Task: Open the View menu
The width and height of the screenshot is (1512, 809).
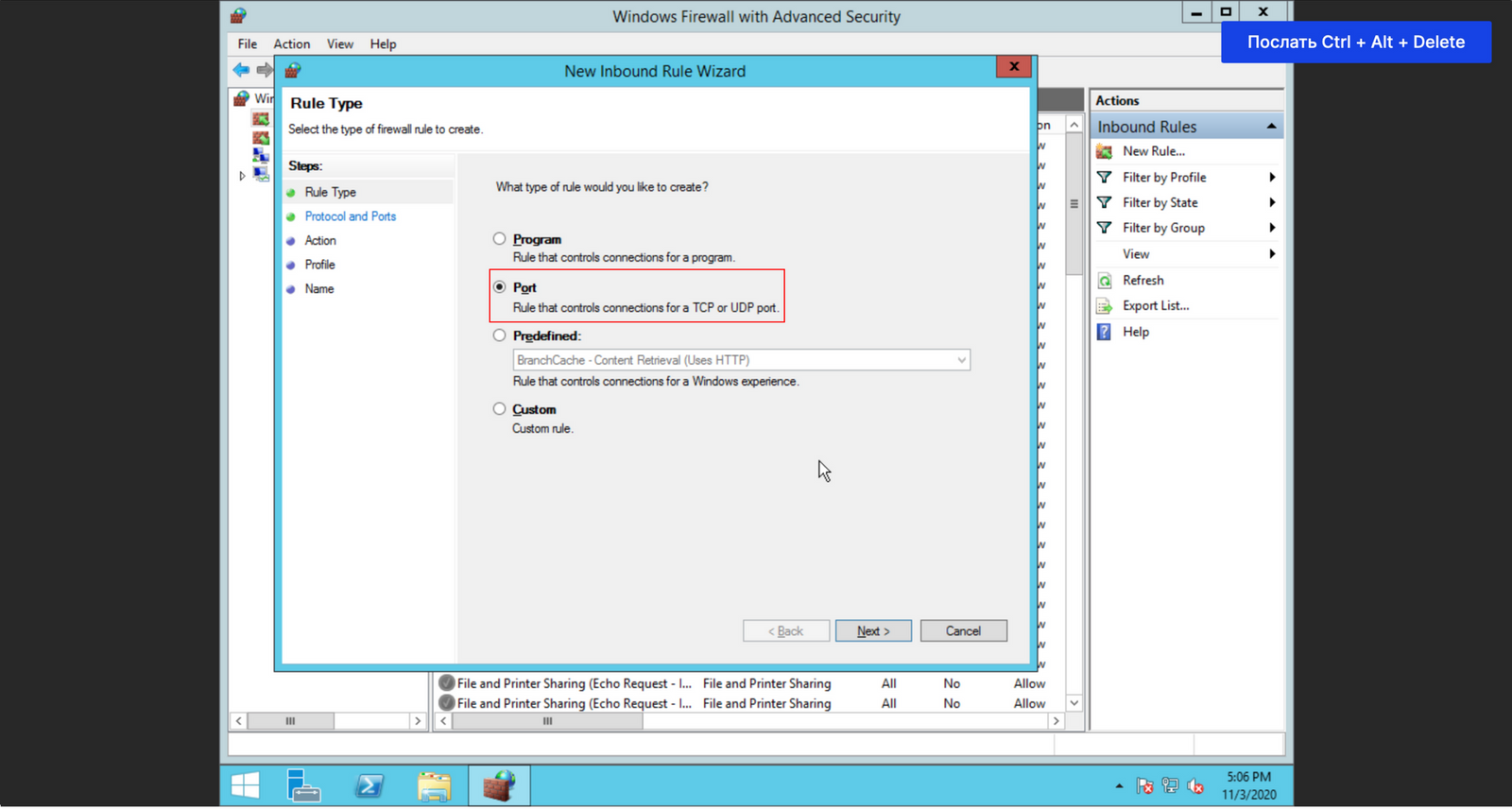Action: click(x=340, y=43)
